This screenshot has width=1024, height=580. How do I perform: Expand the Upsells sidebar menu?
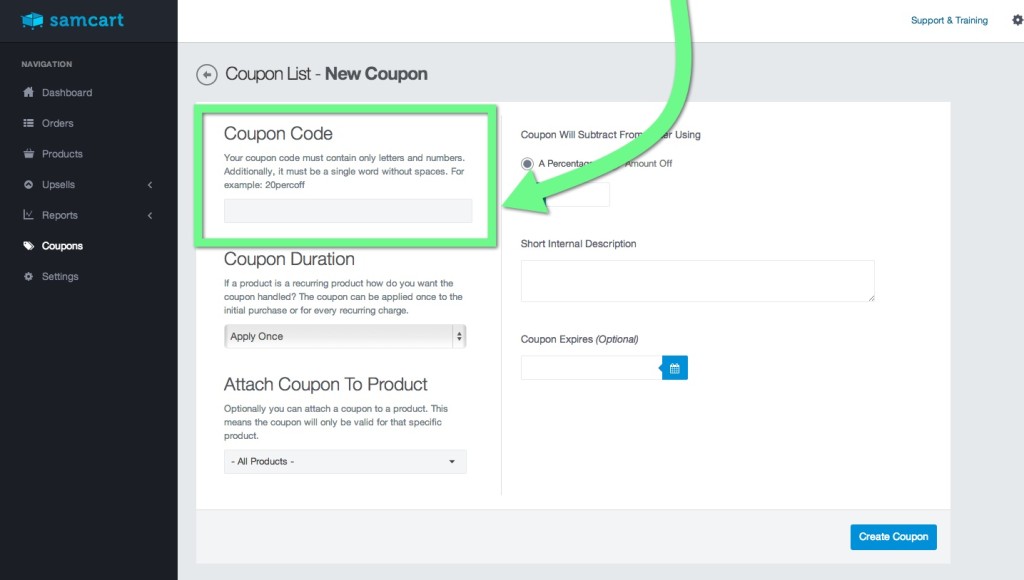149,184
